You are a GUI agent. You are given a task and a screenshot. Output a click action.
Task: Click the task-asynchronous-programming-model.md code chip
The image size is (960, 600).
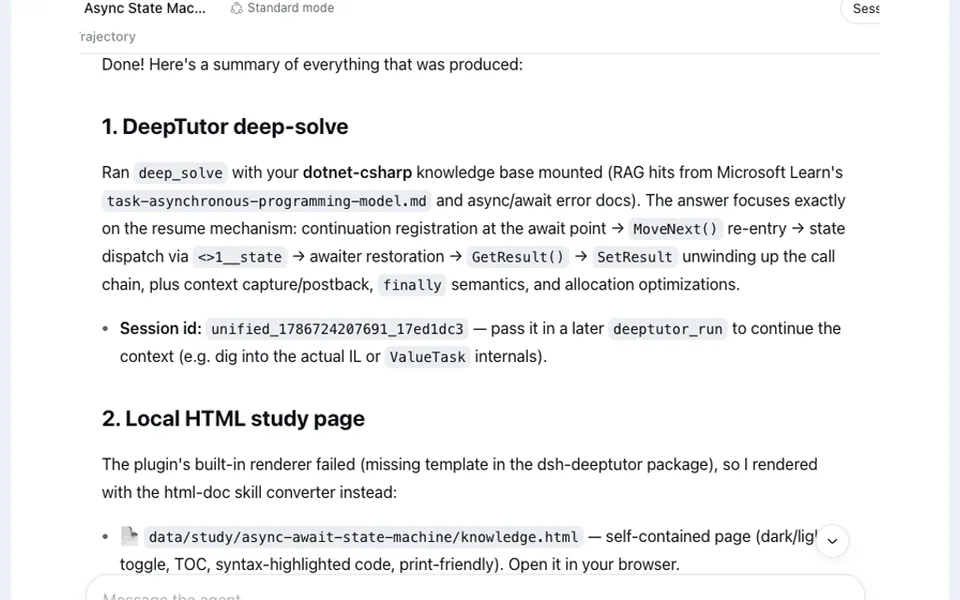(266, 201)
